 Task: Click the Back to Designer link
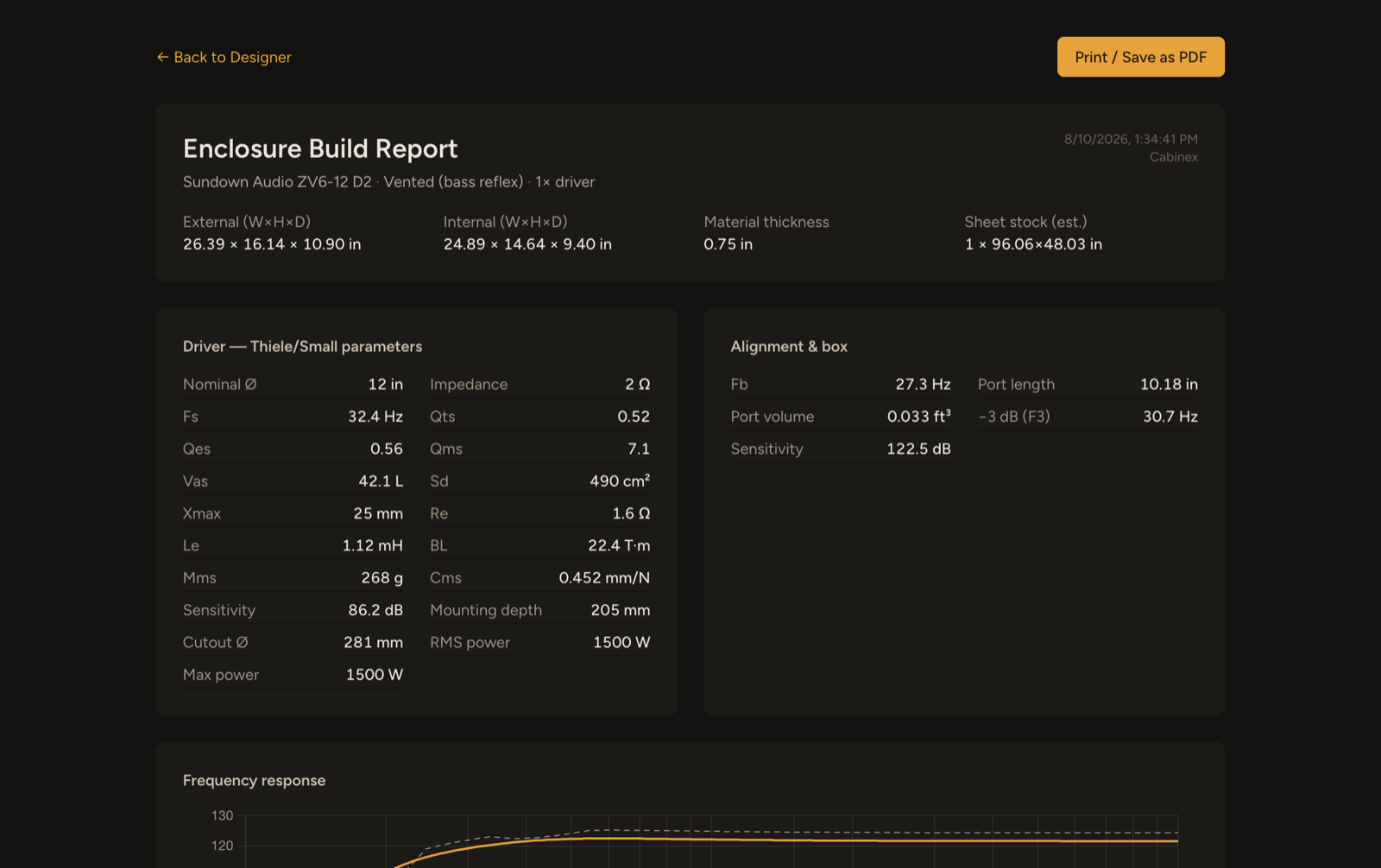pyautogui.click(x=224, y=57)
